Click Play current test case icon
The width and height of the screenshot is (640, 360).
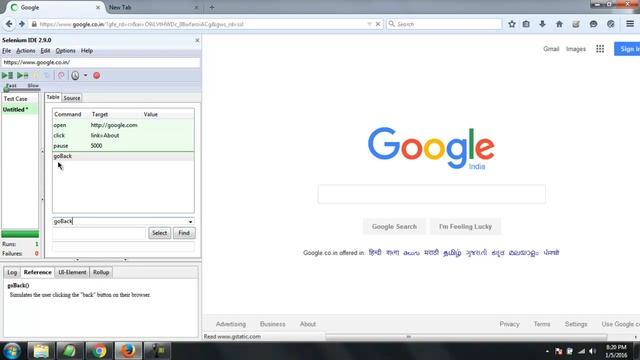coord(22,76)
